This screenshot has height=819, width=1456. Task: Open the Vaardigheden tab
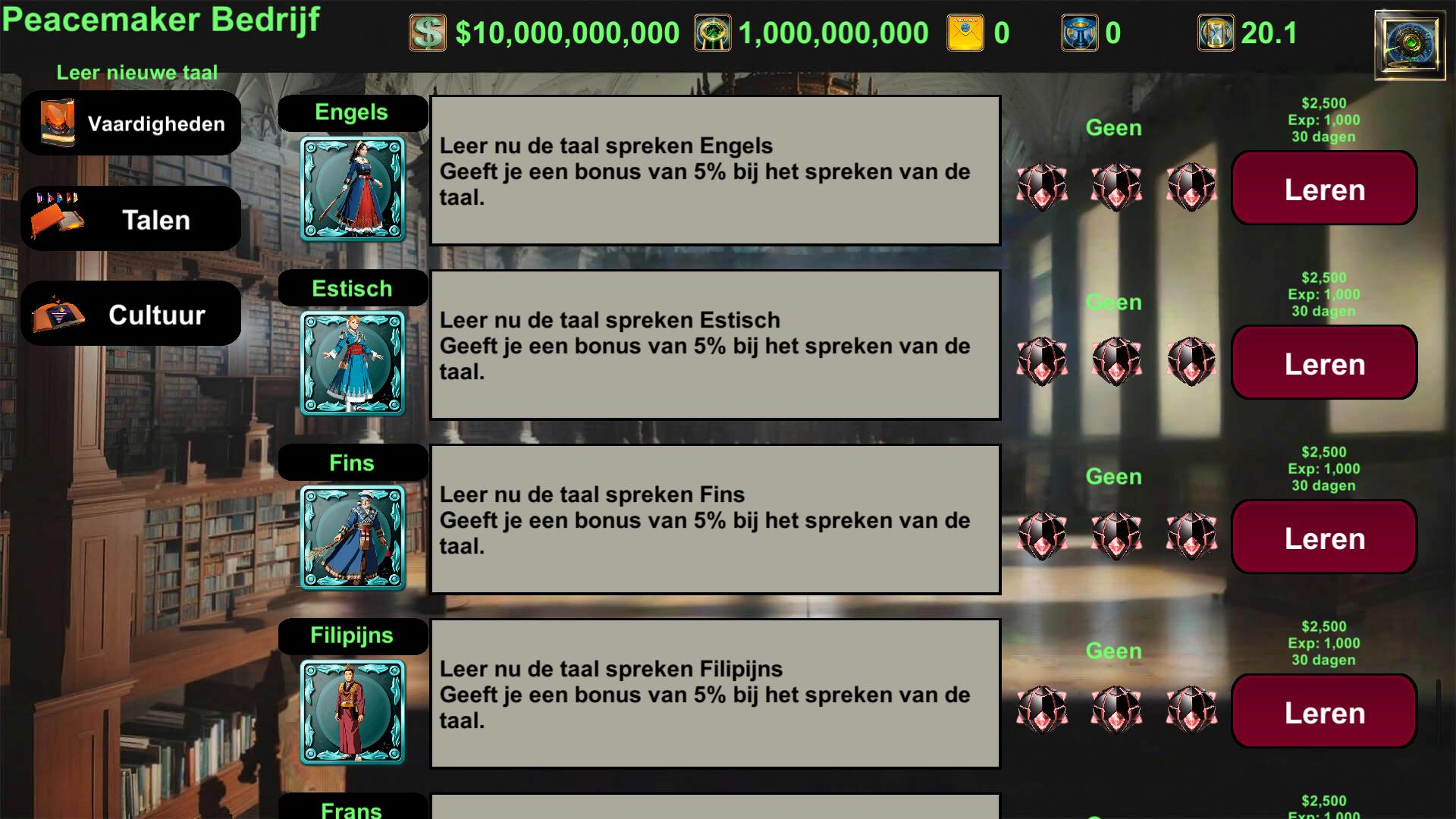click(x=131, y=124)
